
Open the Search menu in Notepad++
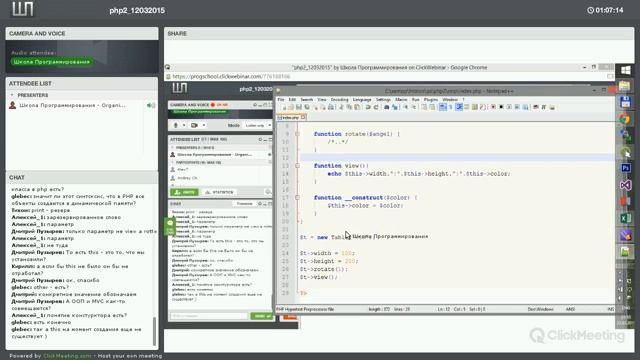(307, 100)
